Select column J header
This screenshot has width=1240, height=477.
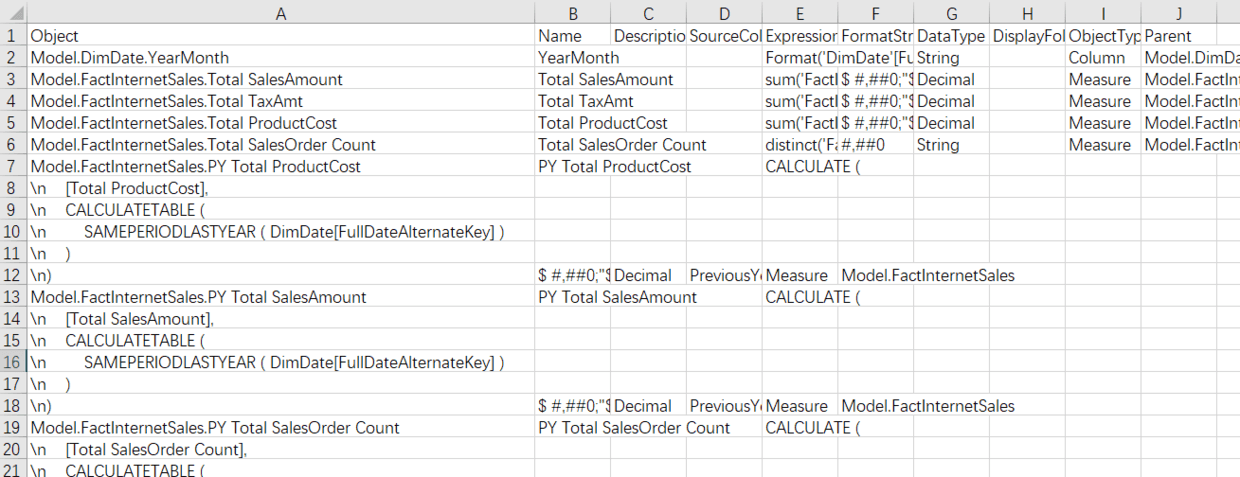1179,12
